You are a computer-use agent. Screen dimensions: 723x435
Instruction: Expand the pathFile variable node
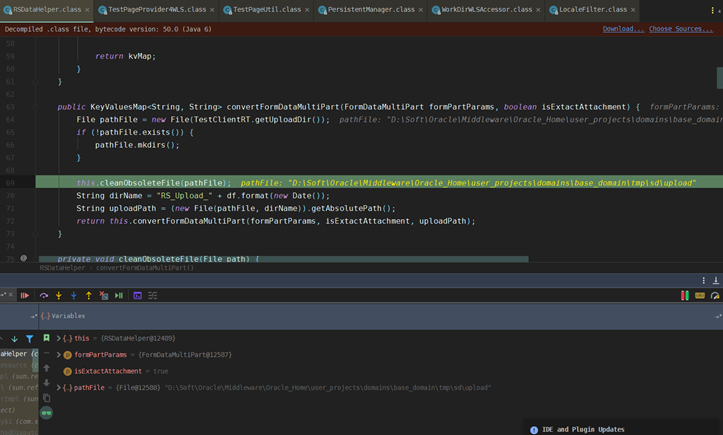[x=59, y=387]
